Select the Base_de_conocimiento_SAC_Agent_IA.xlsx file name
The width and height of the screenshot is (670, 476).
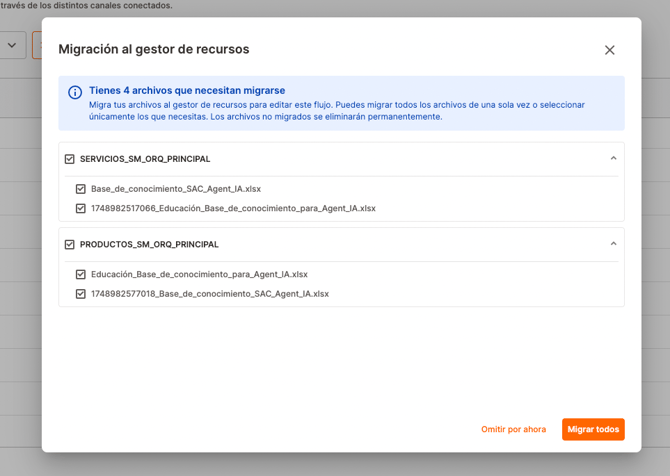click(176, 189)
